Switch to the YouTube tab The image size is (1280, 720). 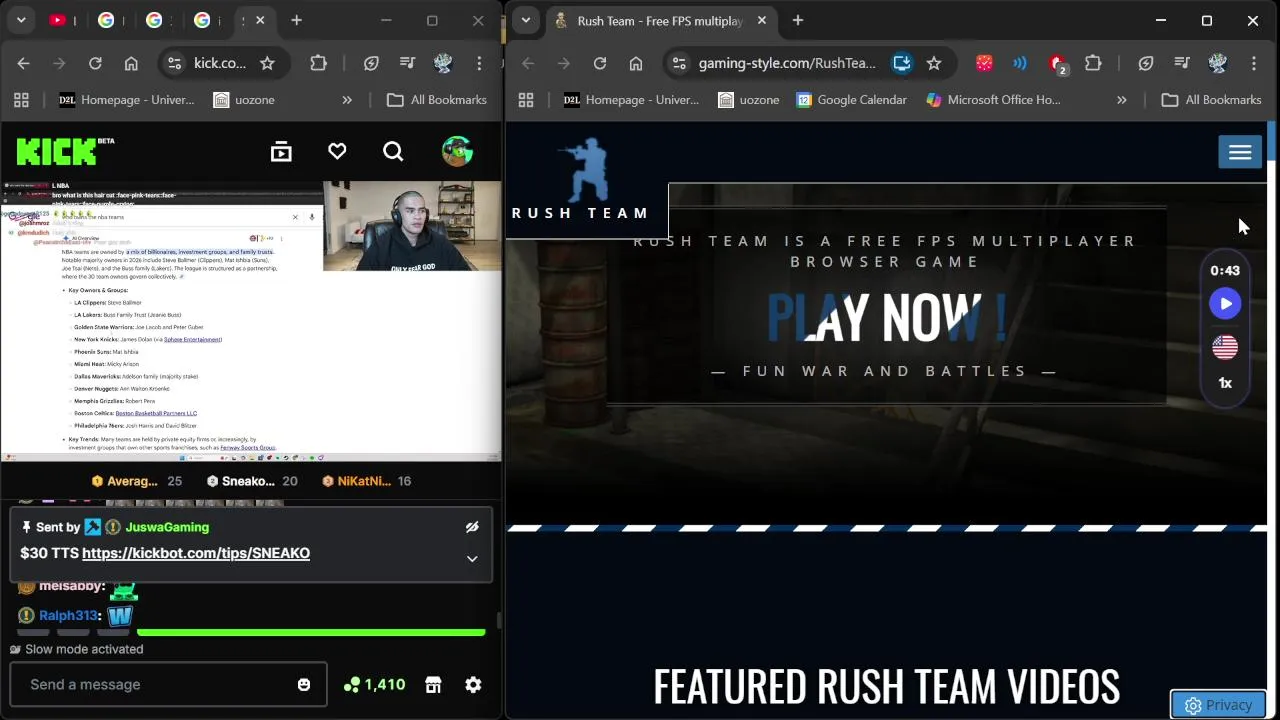tap(58, 20)
